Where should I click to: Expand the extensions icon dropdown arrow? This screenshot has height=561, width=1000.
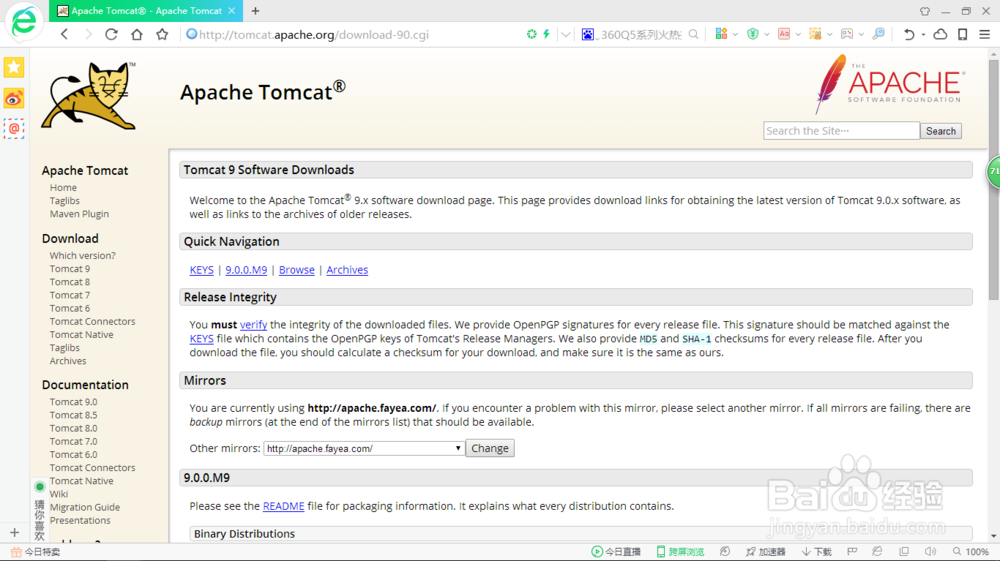click(x=735, y=35)
